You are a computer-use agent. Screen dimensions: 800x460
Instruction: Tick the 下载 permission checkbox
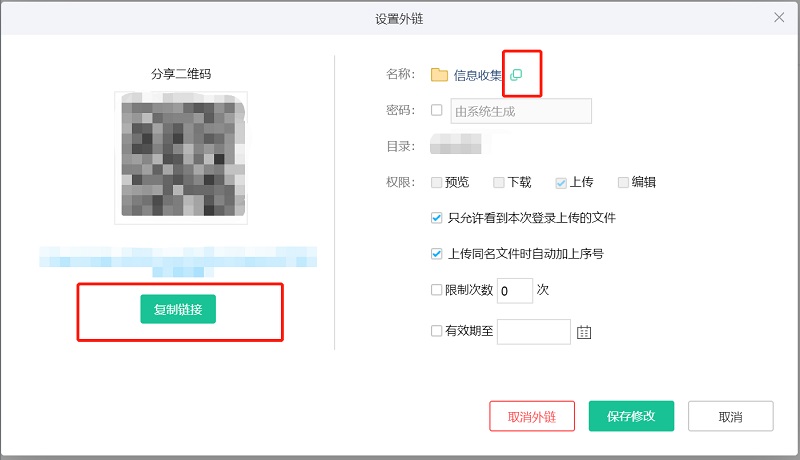click(498, 183)
